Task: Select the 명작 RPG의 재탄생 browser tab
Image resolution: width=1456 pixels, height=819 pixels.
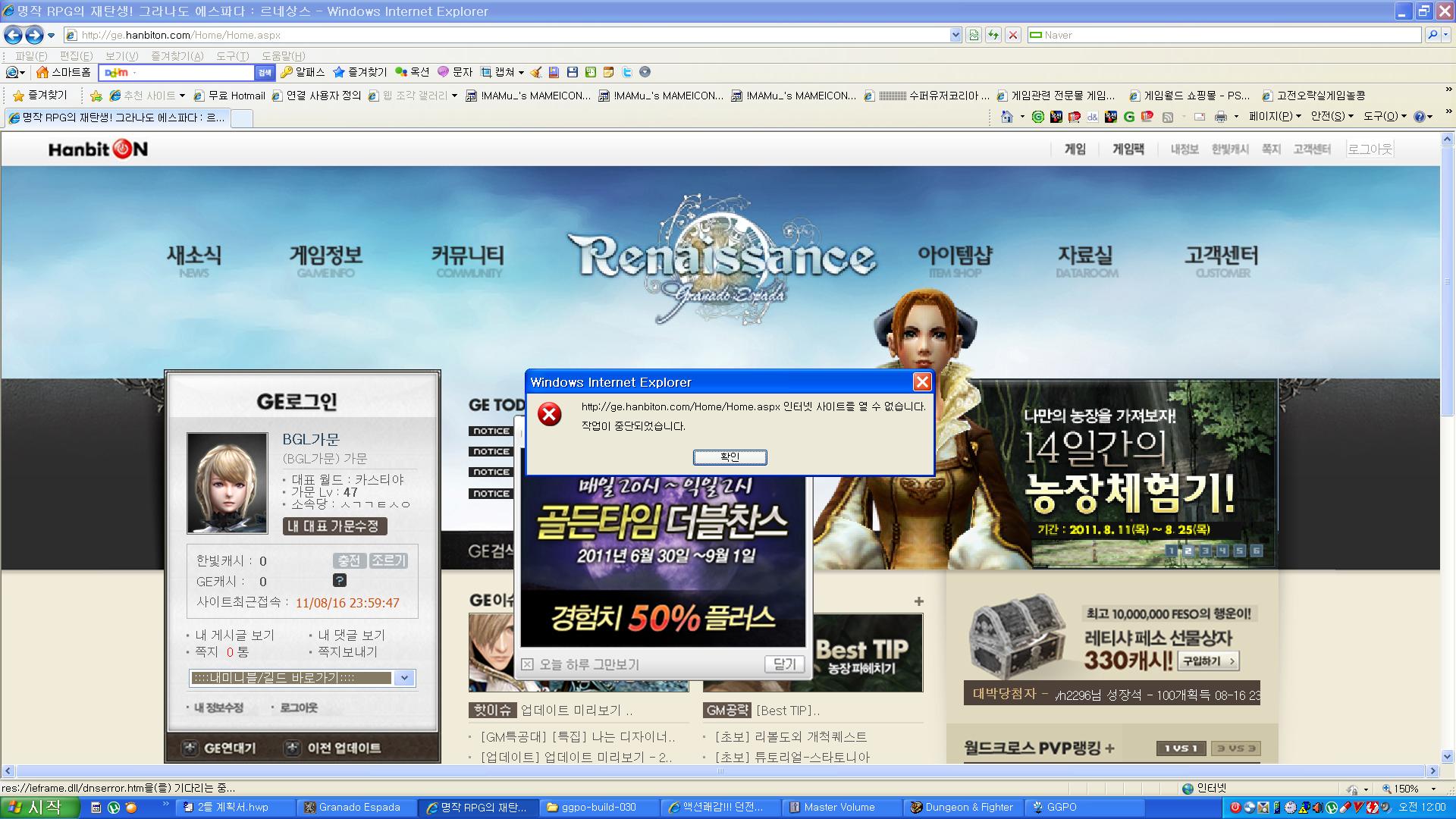Action: [x=117, y=118]
